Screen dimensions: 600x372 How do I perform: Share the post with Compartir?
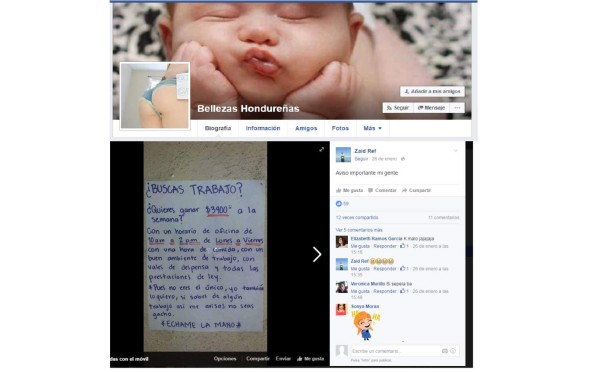point(416,190)
